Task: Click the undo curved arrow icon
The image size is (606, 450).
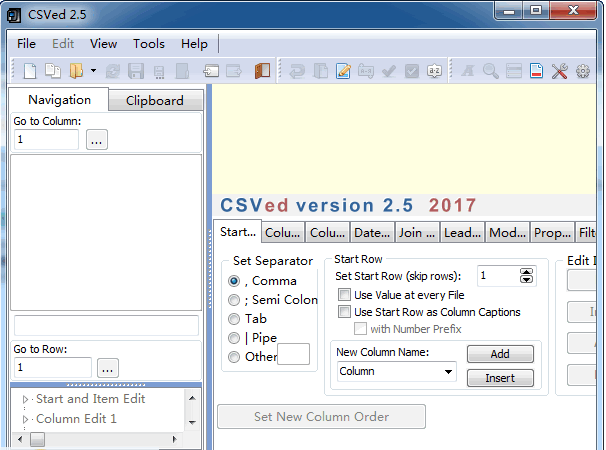Action: tap(297, 72)
